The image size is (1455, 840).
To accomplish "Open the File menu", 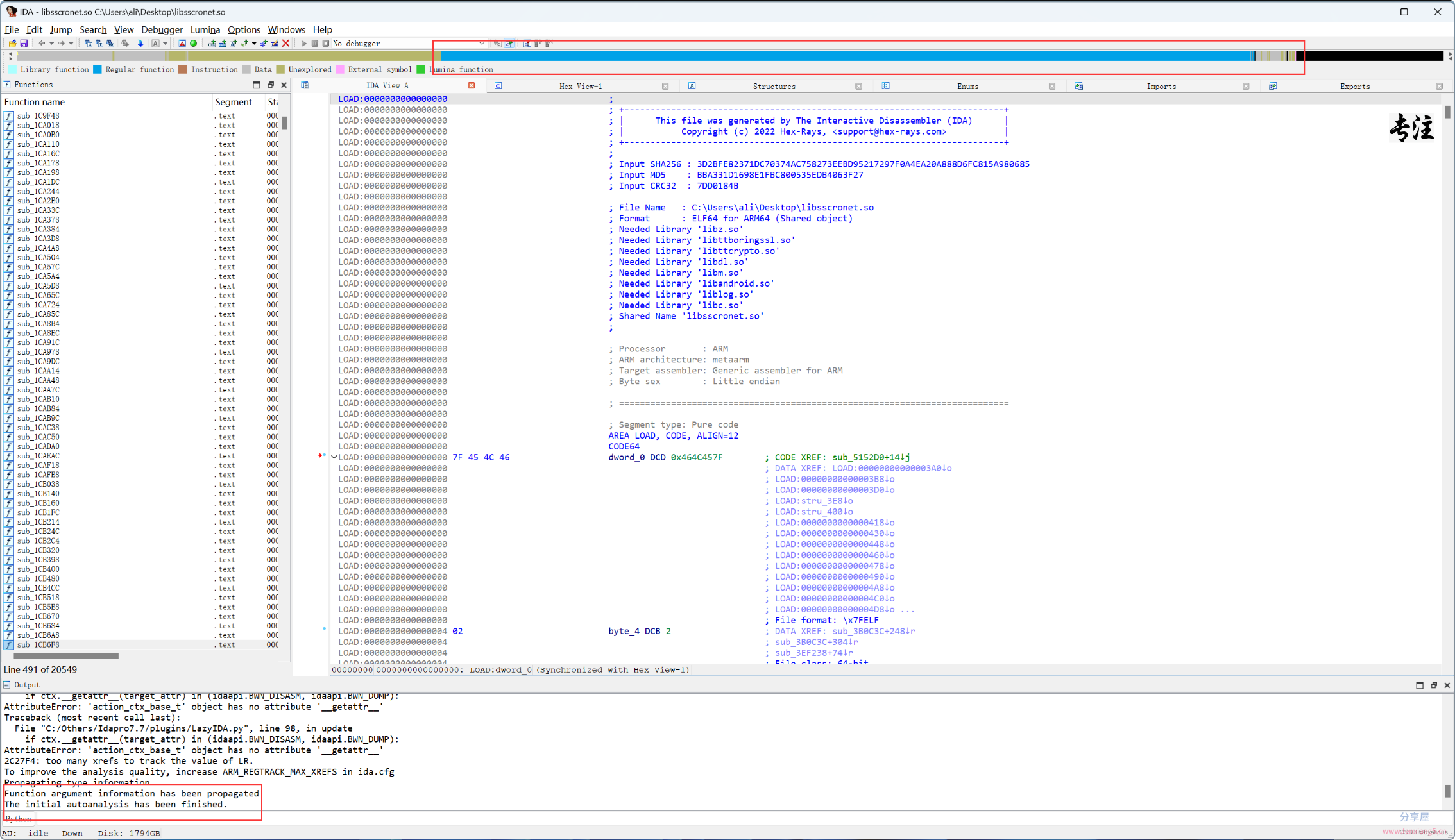I will (x=12, y=29).
